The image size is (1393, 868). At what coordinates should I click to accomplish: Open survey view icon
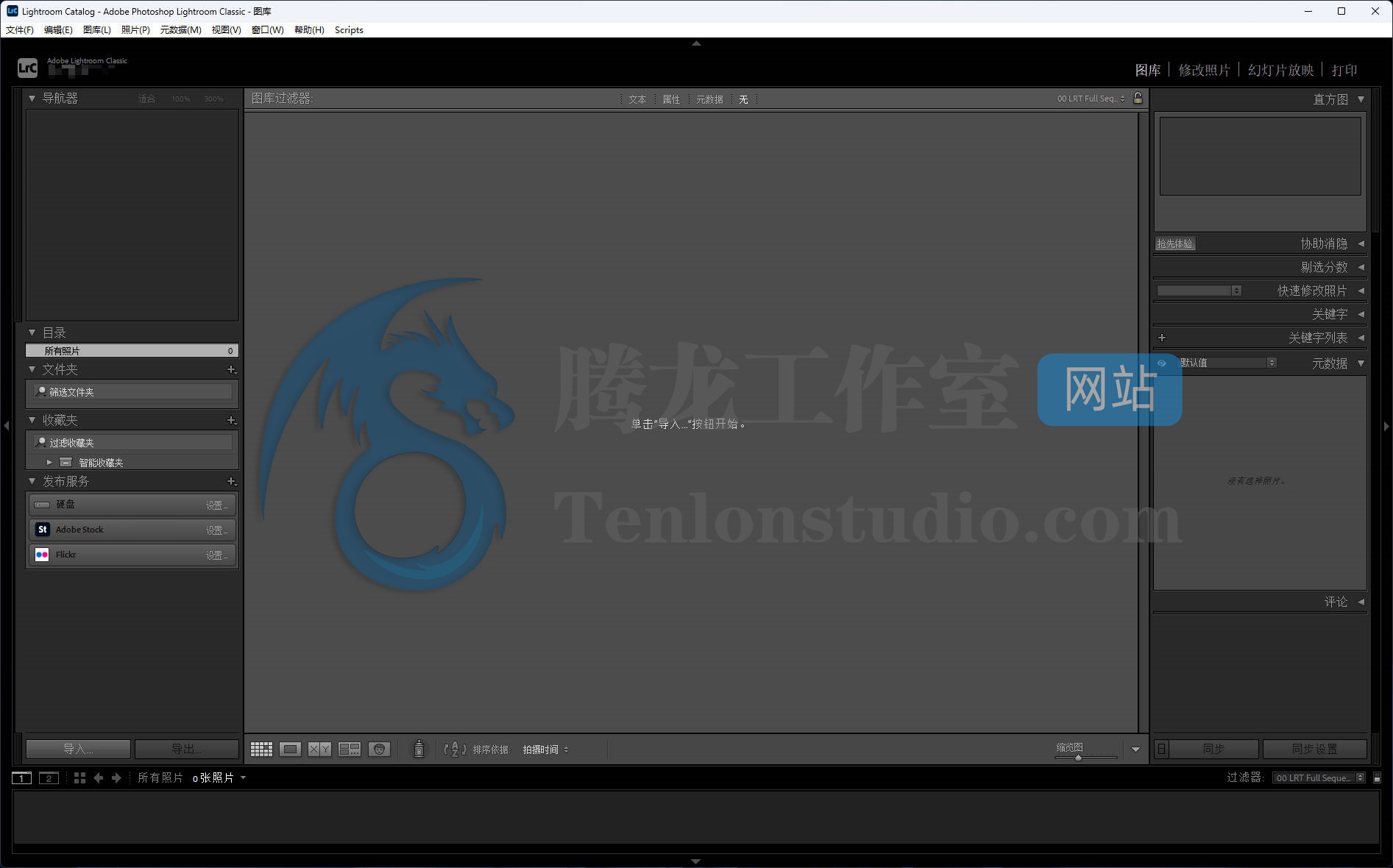coord(349,749)
